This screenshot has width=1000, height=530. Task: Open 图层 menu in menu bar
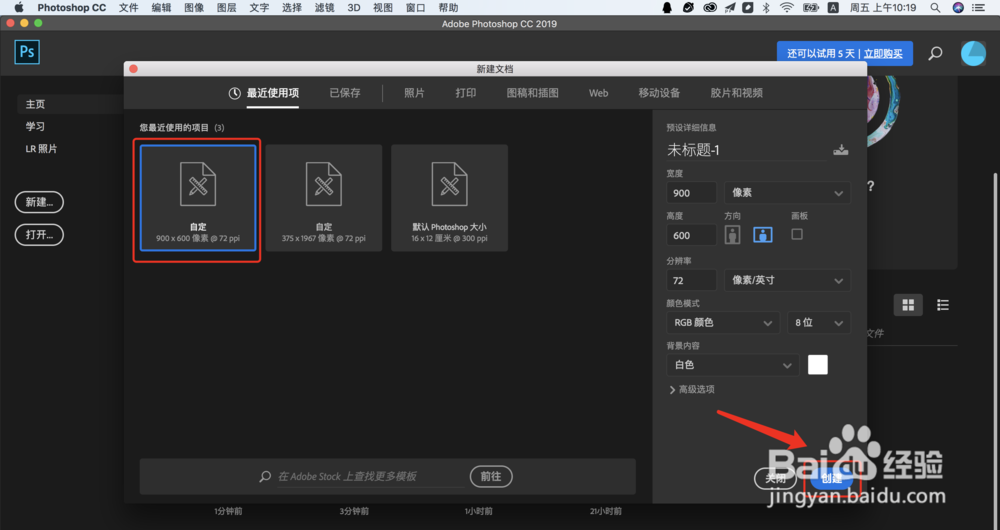point(226,8)
